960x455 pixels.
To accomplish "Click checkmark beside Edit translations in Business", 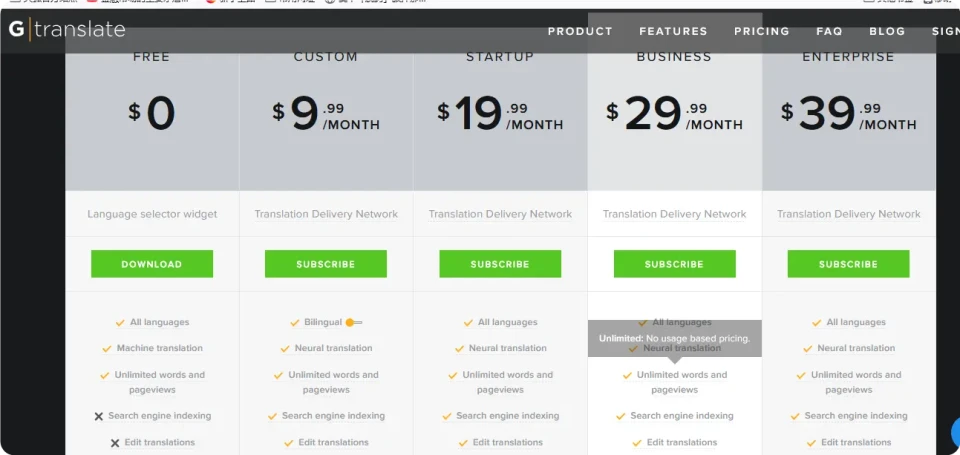I will coord(637,443).
